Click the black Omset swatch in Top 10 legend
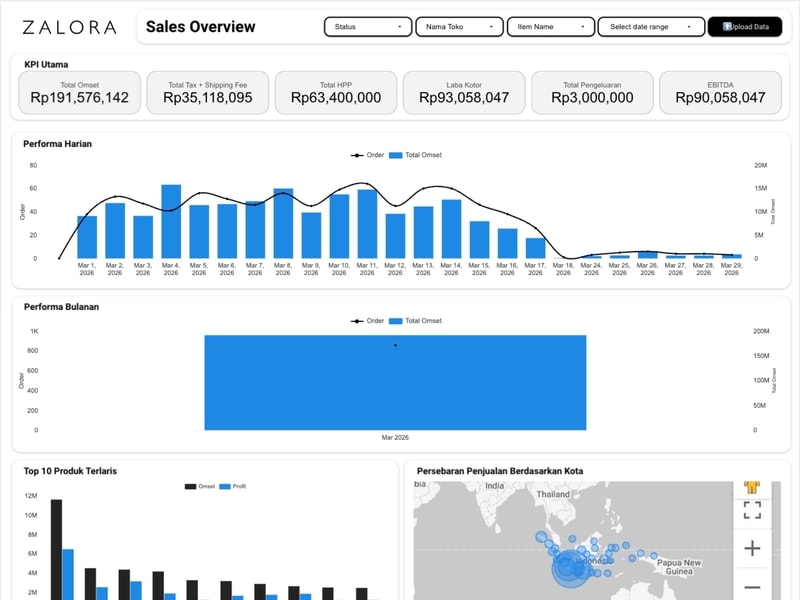Viewport: 800px width, 600px height. click(190, 486)
